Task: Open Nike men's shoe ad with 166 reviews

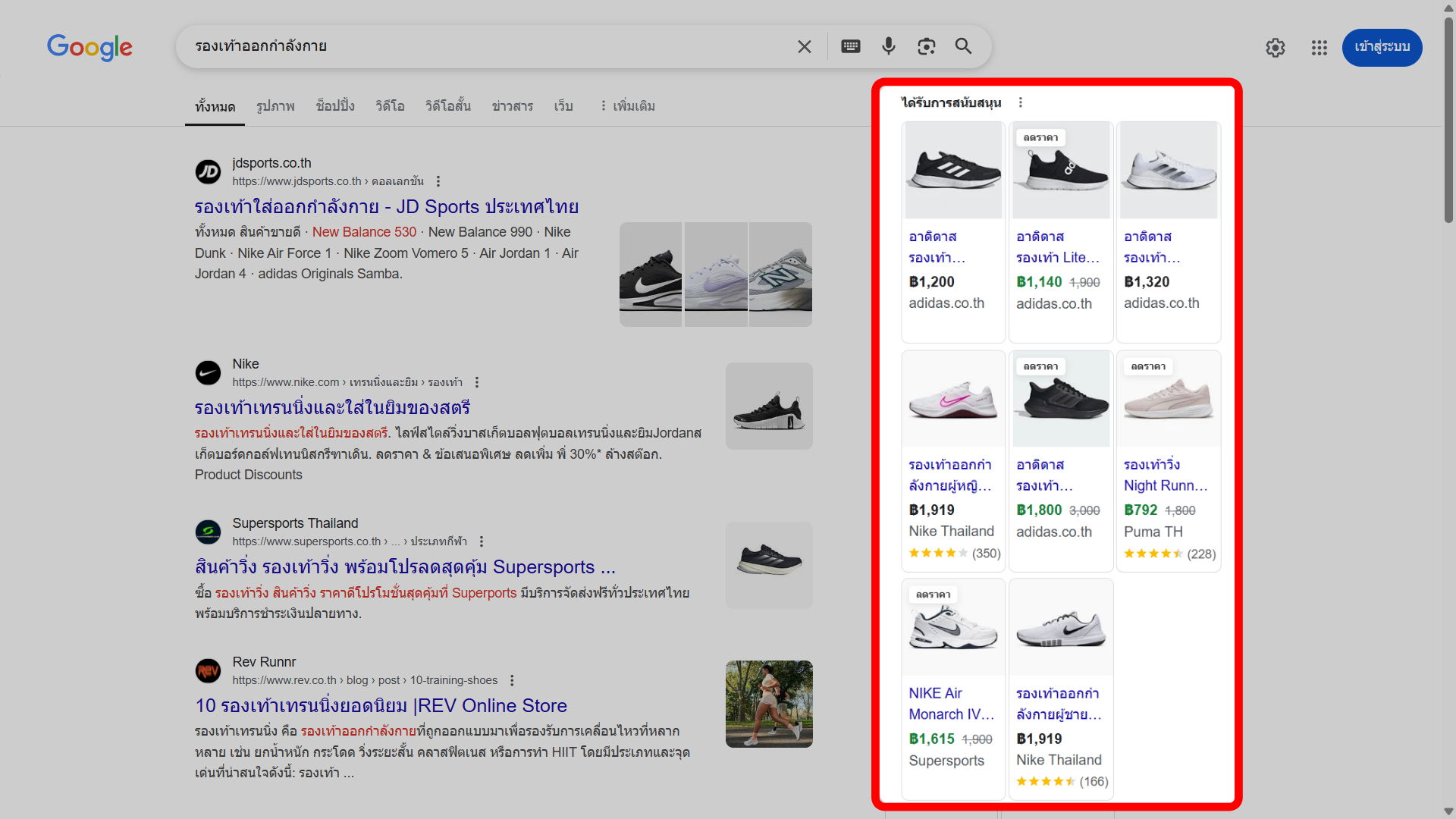Action: click(1061, 689)
